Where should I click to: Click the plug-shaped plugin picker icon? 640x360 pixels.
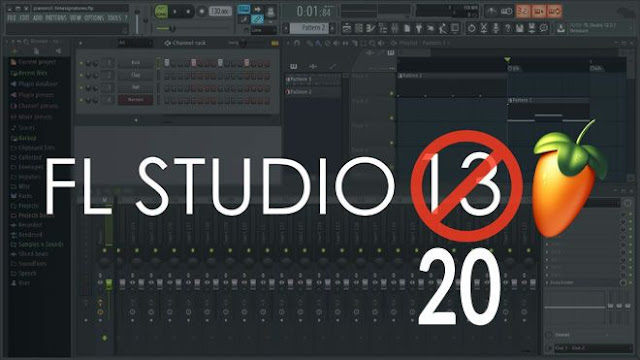click(419, 28)
